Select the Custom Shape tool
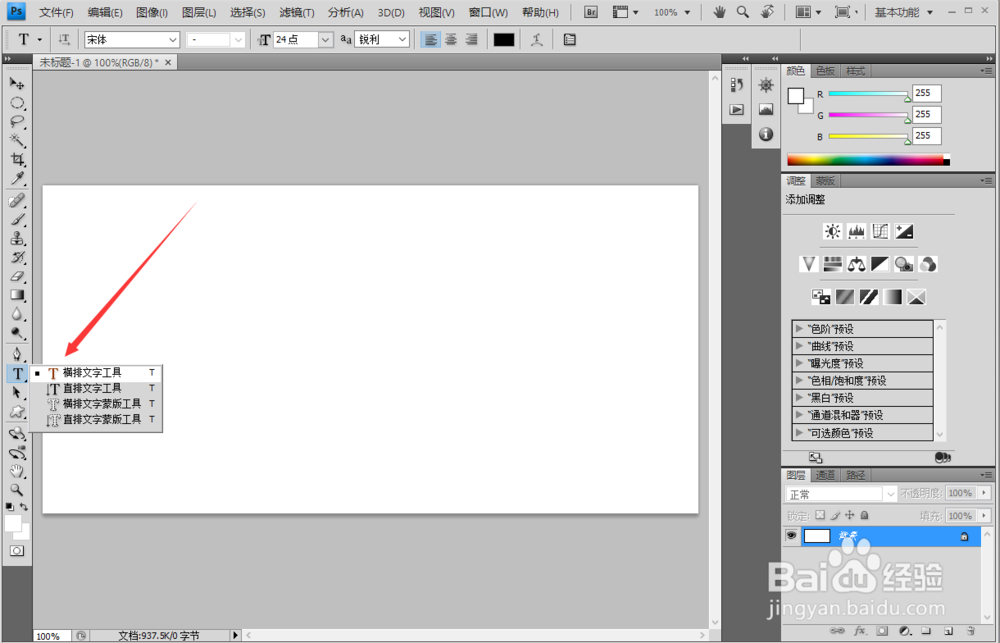 [x=17, y=412]
